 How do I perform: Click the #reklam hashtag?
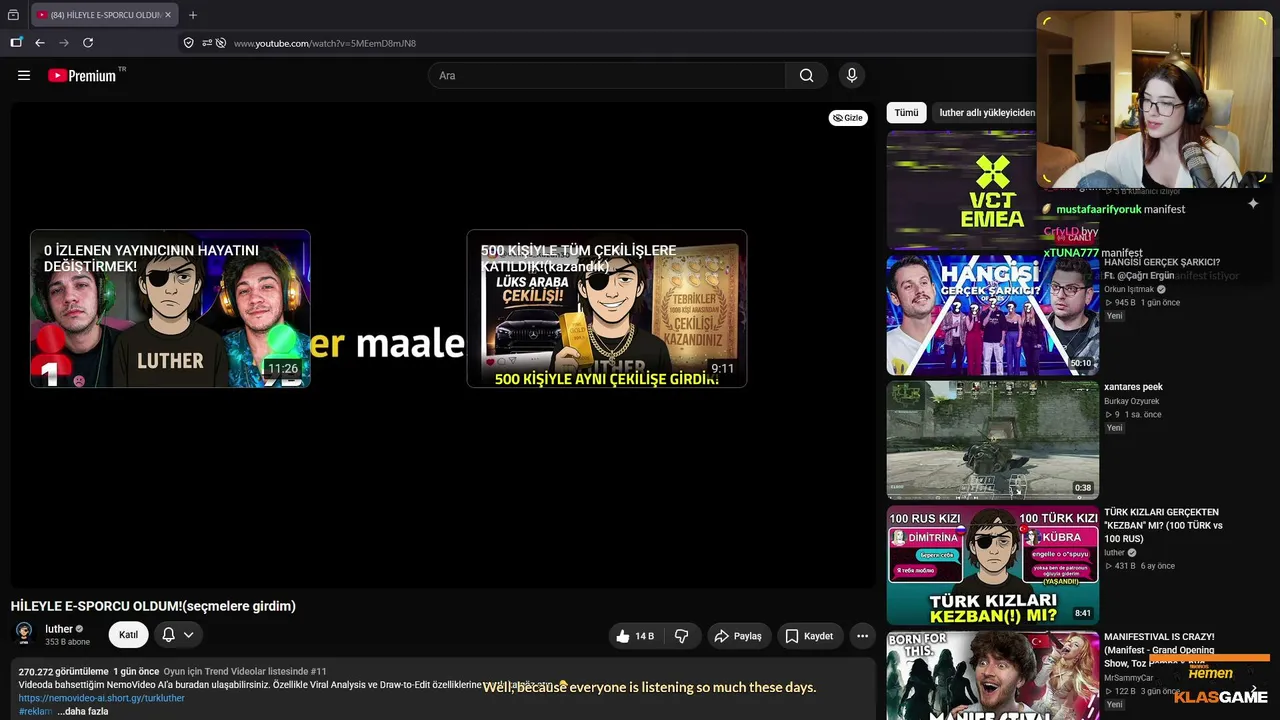[x=35, y=711]
